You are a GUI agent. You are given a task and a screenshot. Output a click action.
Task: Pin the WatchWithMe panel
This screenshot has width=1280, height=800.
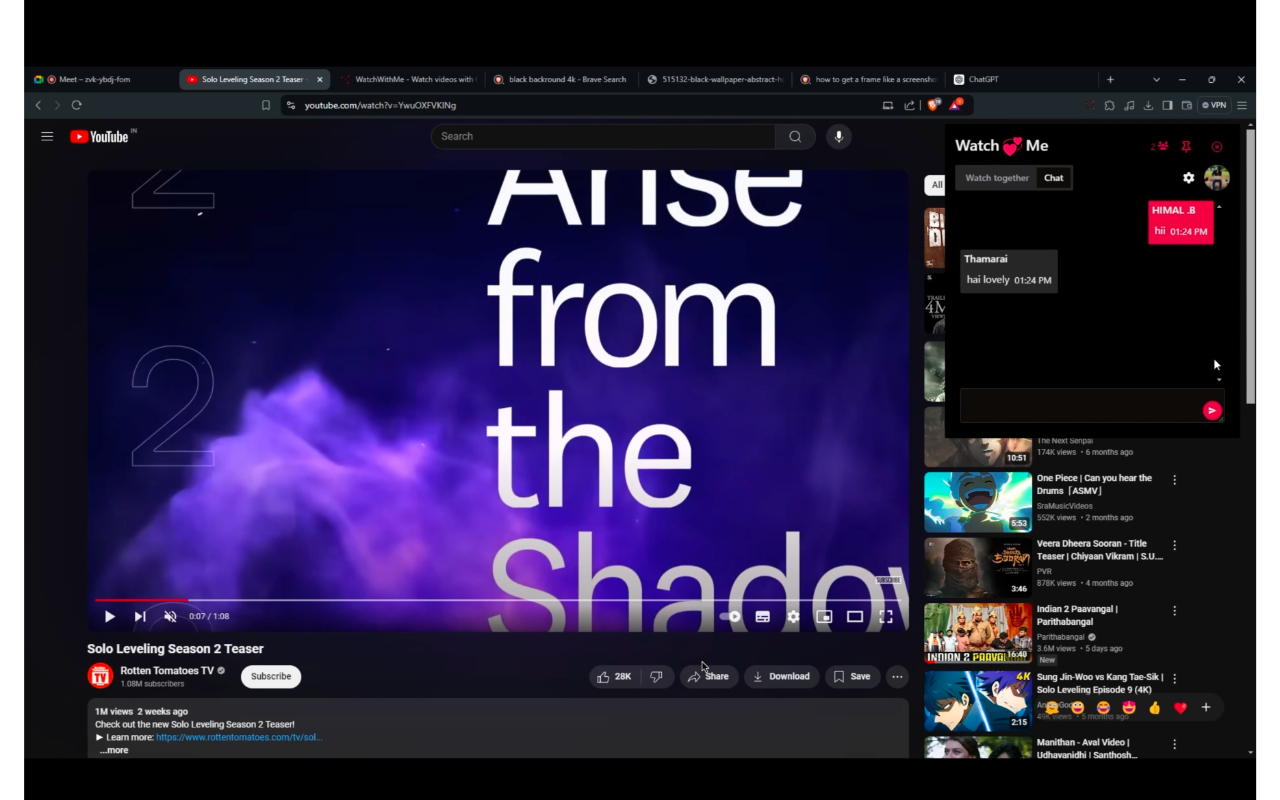tap(1186, 147)
